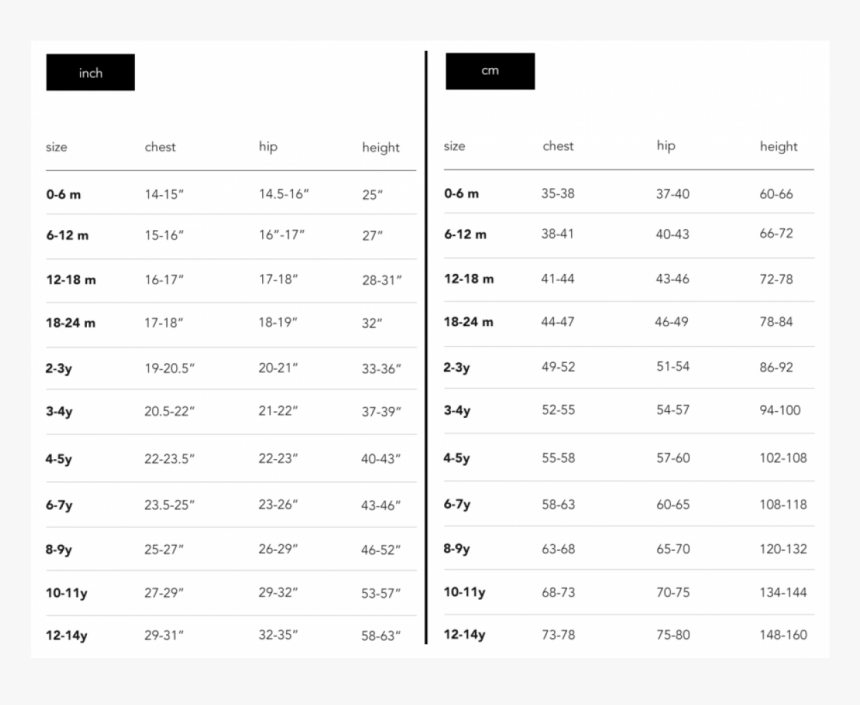This screenshot has height=705, width=860.
Task: Click the height value 94-100 in cm
Action: (x=780, y=410)
